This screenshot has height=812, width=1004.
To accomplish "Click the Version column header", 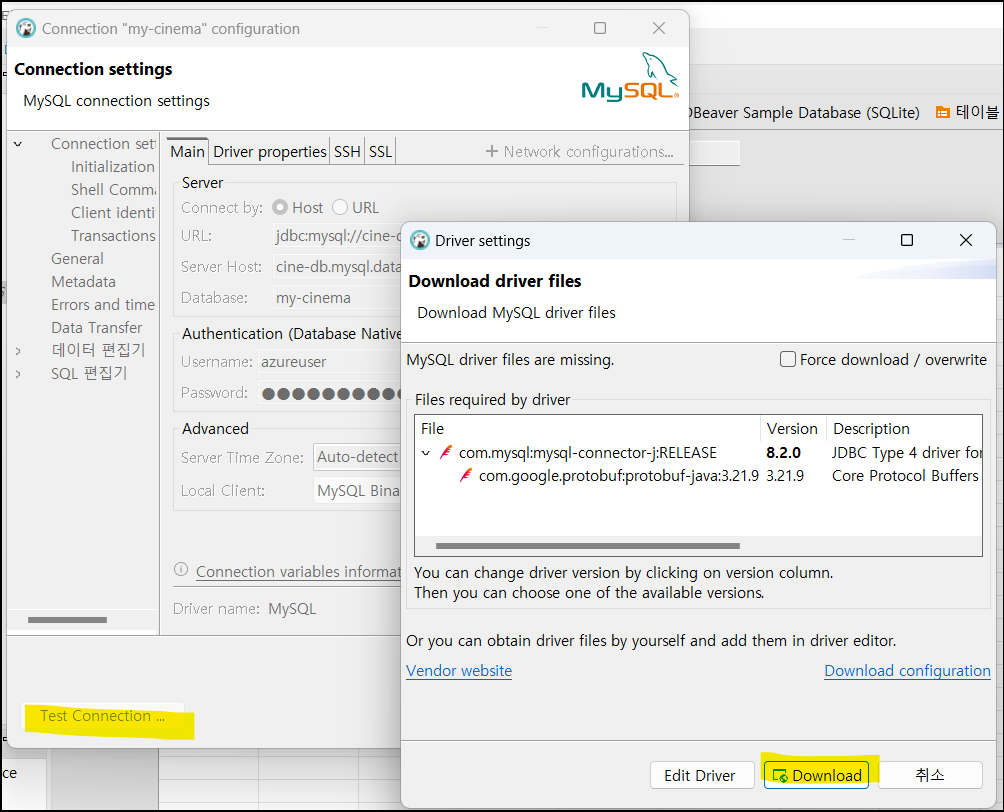I will pos(793,428).
